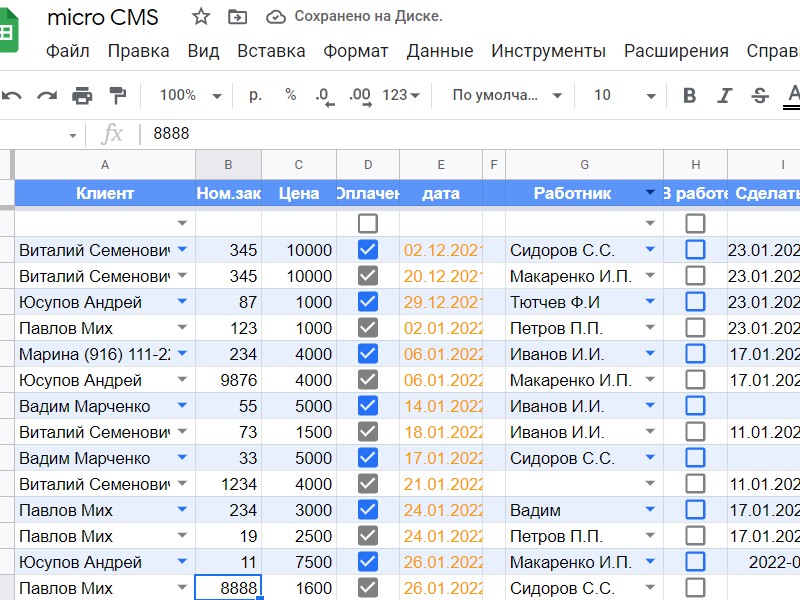Screen dimensions: 800x600
Task: Open text color picker (underlined A)
Action: coord(792,96)
